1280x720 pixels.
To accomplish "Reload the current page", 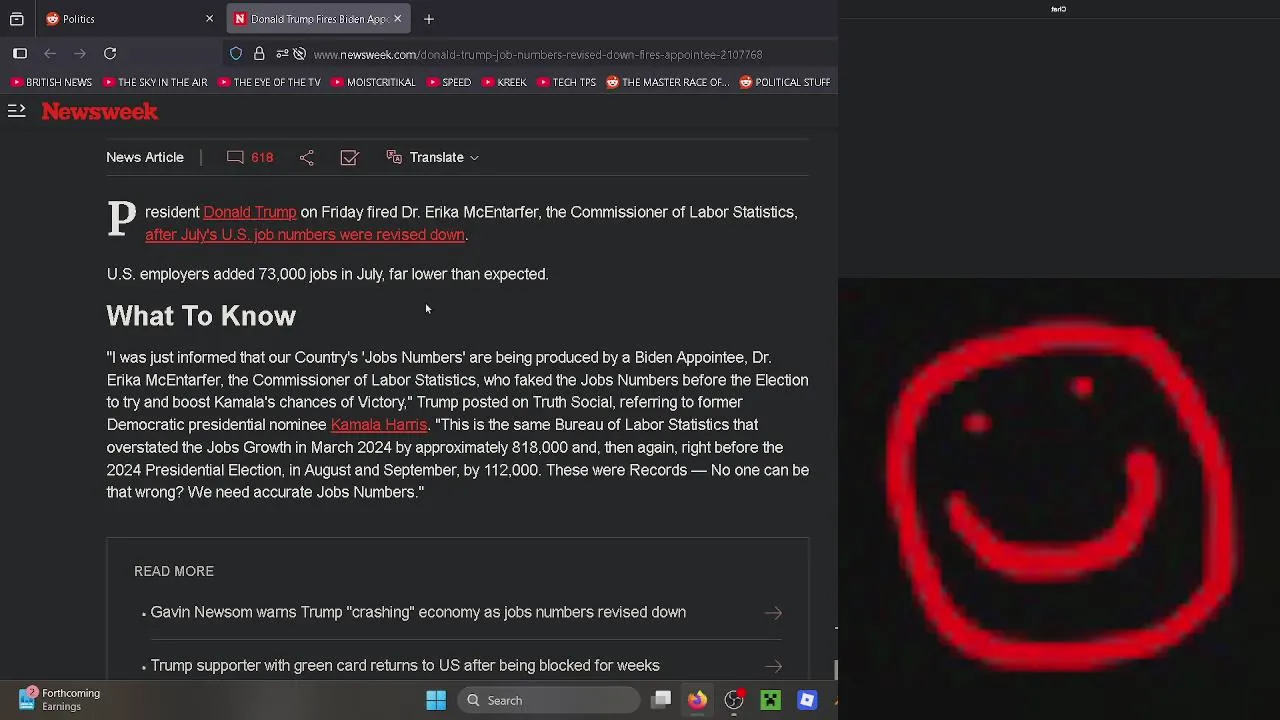I will (110, 54).
